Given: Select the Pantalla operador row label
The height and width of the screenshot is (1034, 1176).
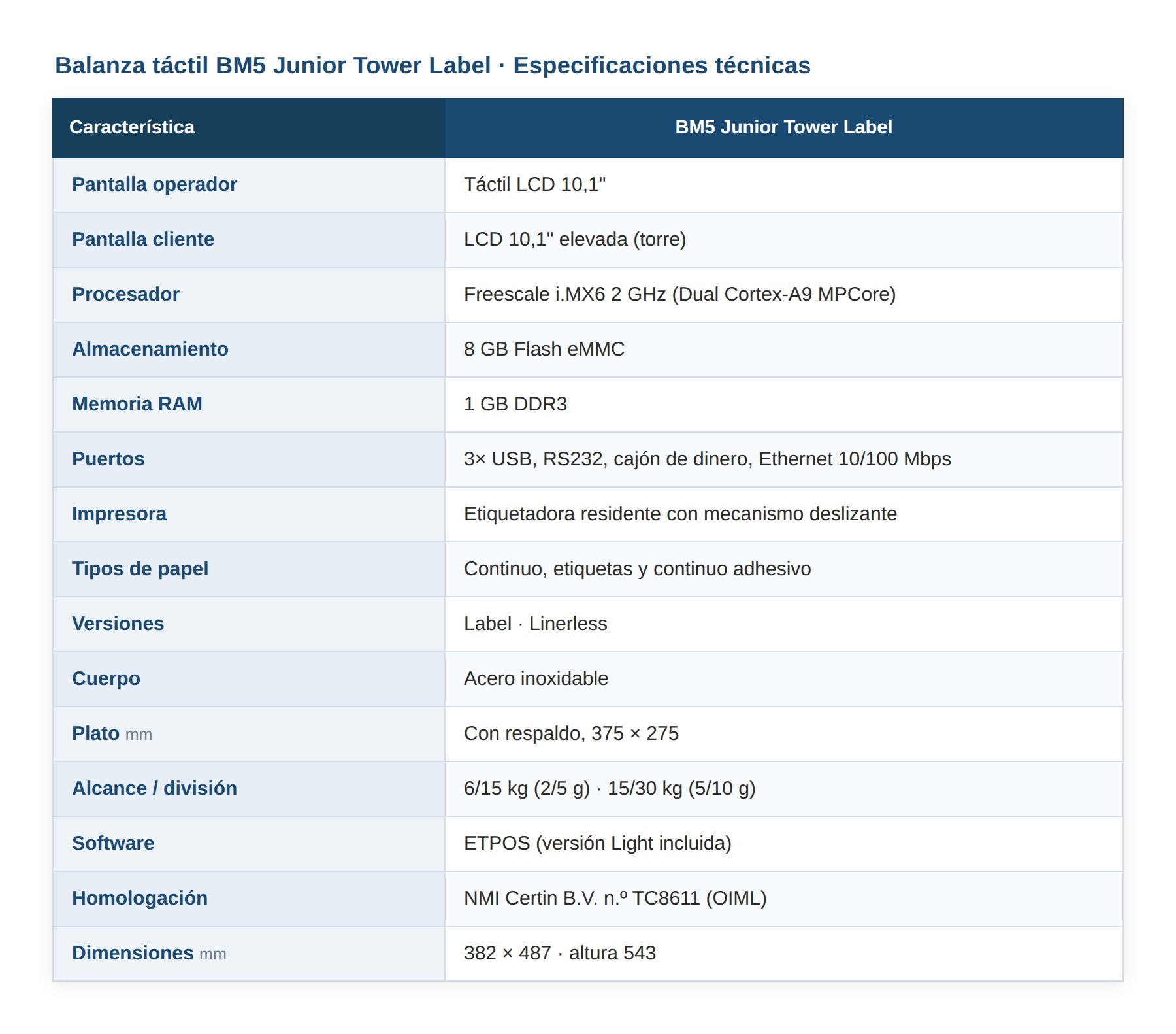Looking at the screenshot, I should coord(154,184).
